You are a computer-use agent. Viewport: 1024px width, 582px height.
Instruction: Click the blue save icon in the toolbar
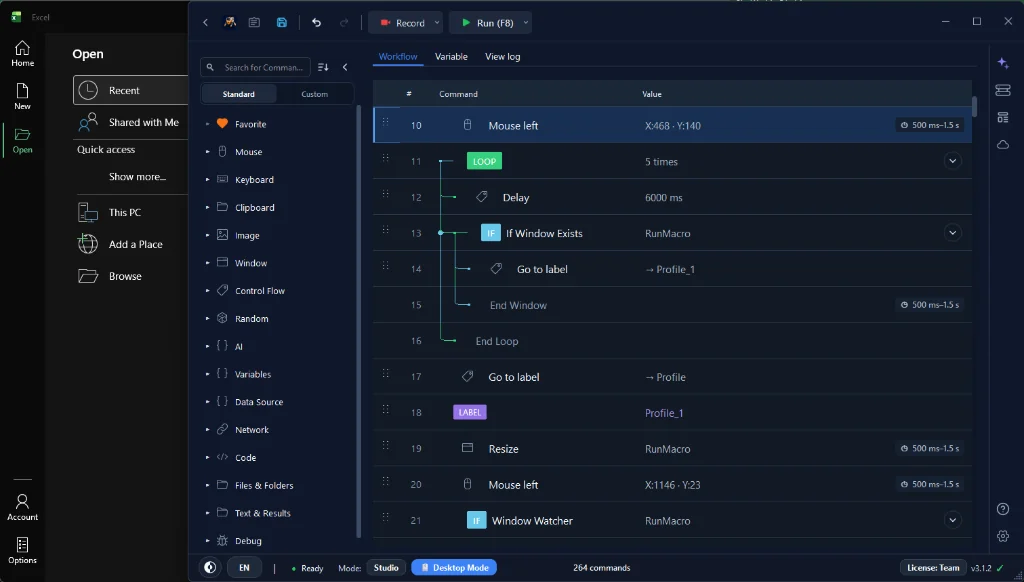281,23
